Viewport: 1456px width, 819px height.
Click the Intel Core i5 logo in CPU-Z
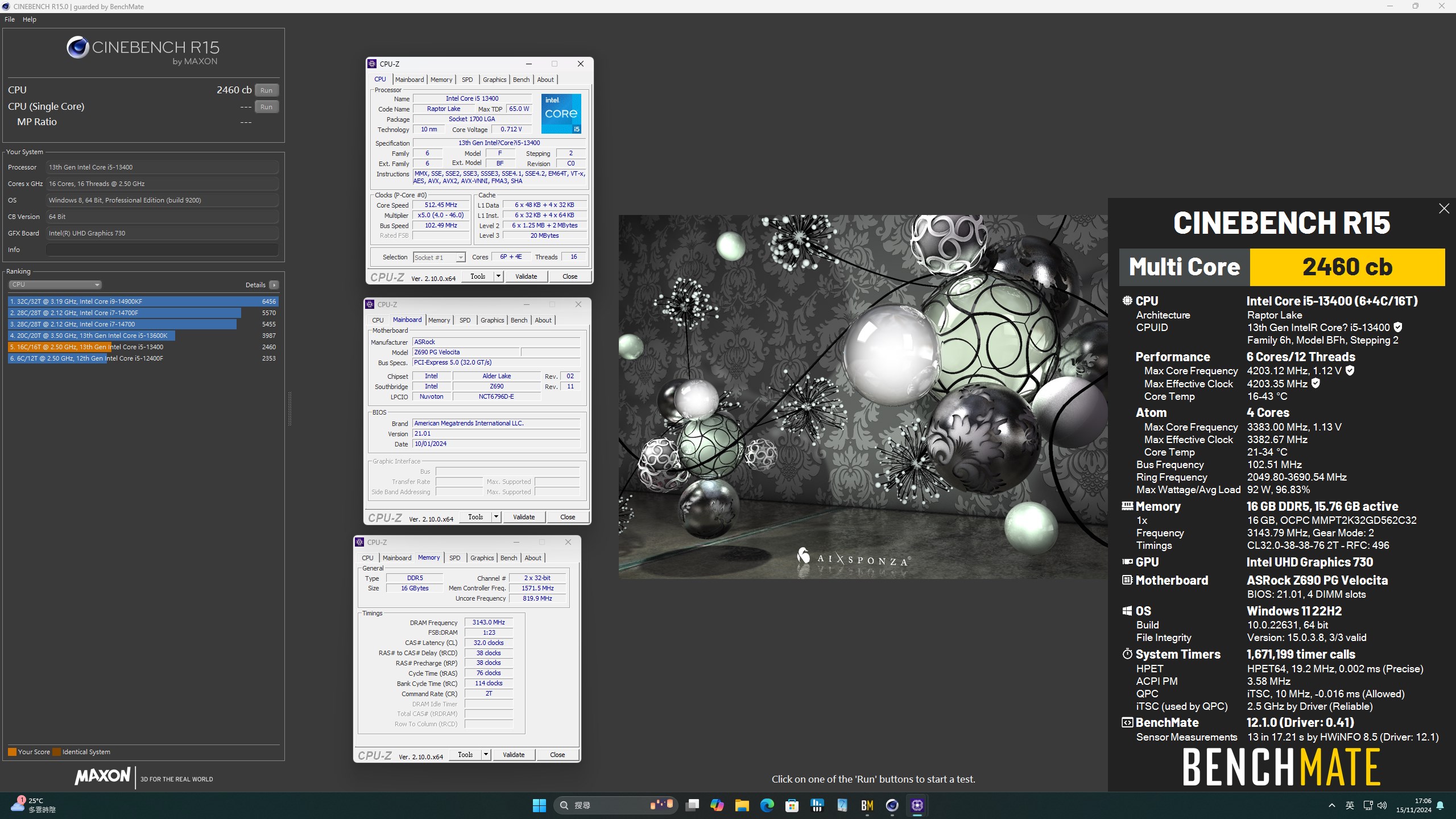click(561, 114)
